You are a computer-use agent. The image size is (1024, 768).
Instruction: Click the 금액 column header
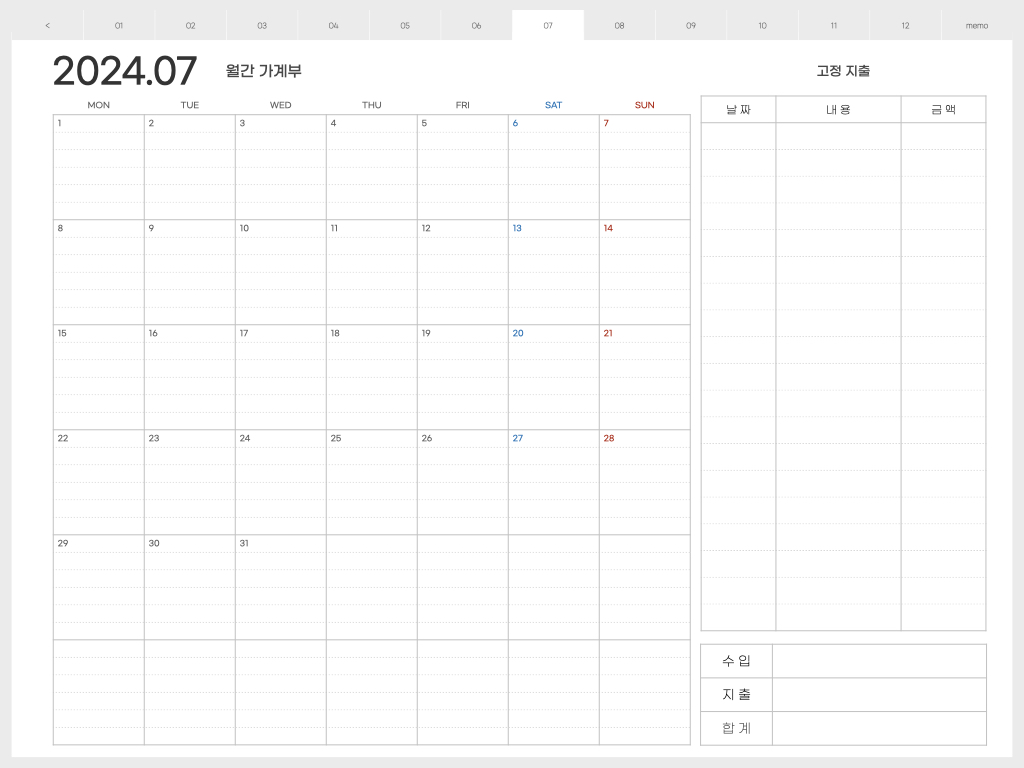click(x=944, y=110)
